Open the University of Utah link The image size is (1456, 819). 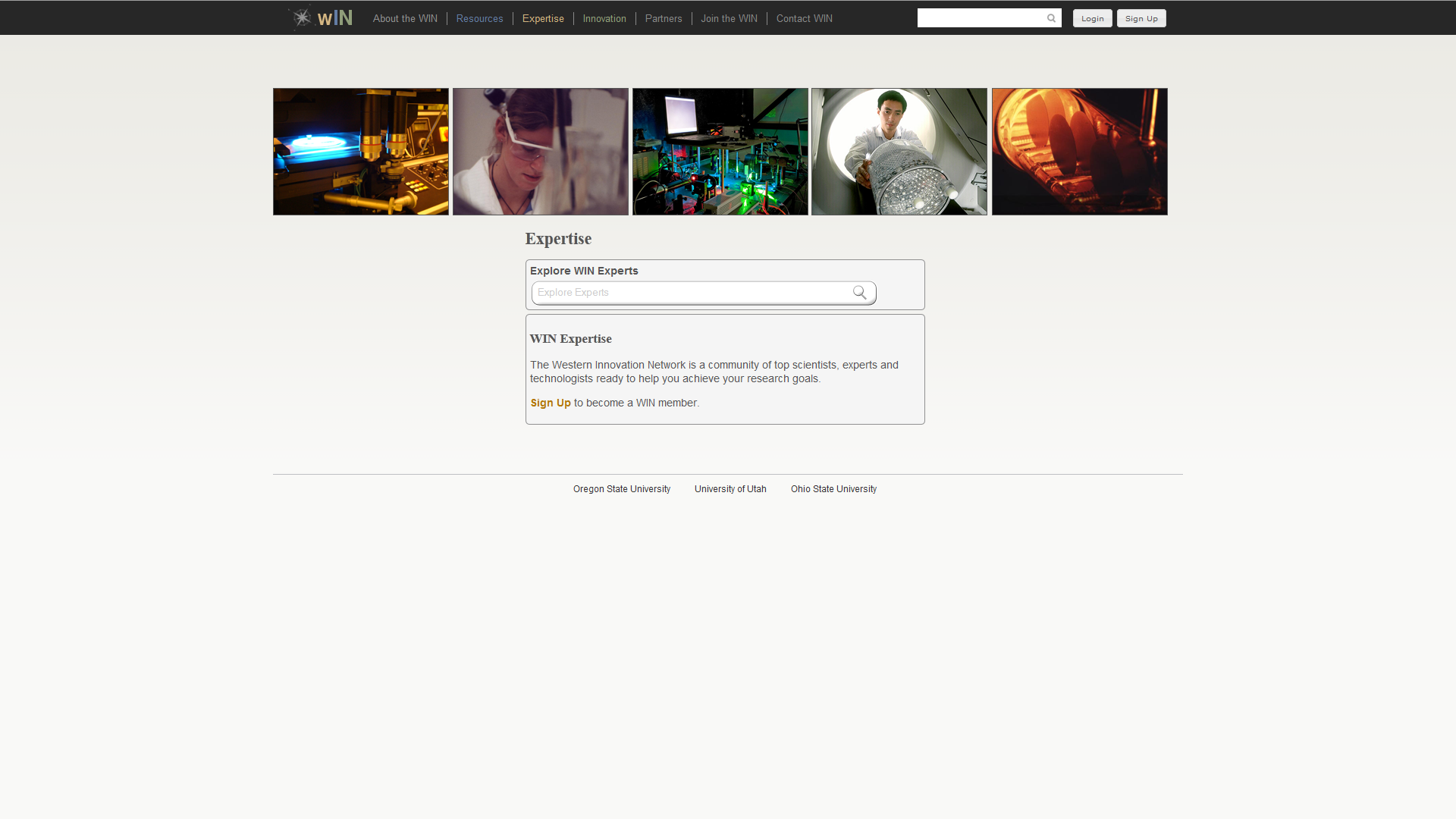[730, 489]
